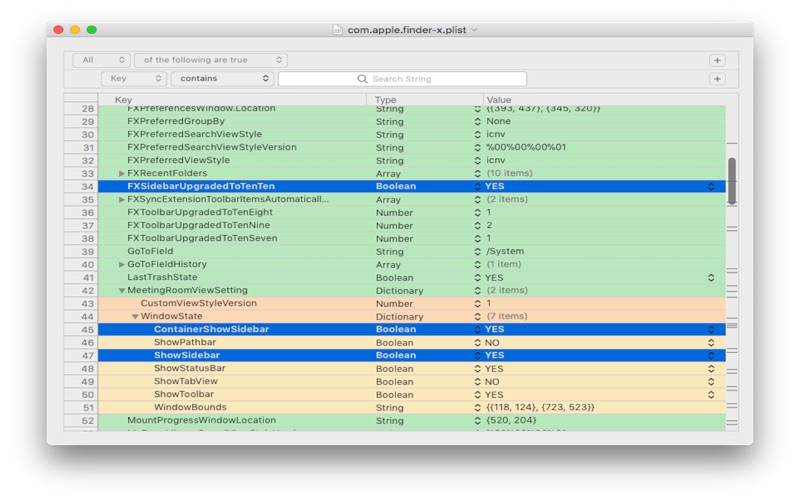Click the (10 items) value
The width and height of the screenshot is (800, 500).
pyautogui.click(x=509, y=173)
